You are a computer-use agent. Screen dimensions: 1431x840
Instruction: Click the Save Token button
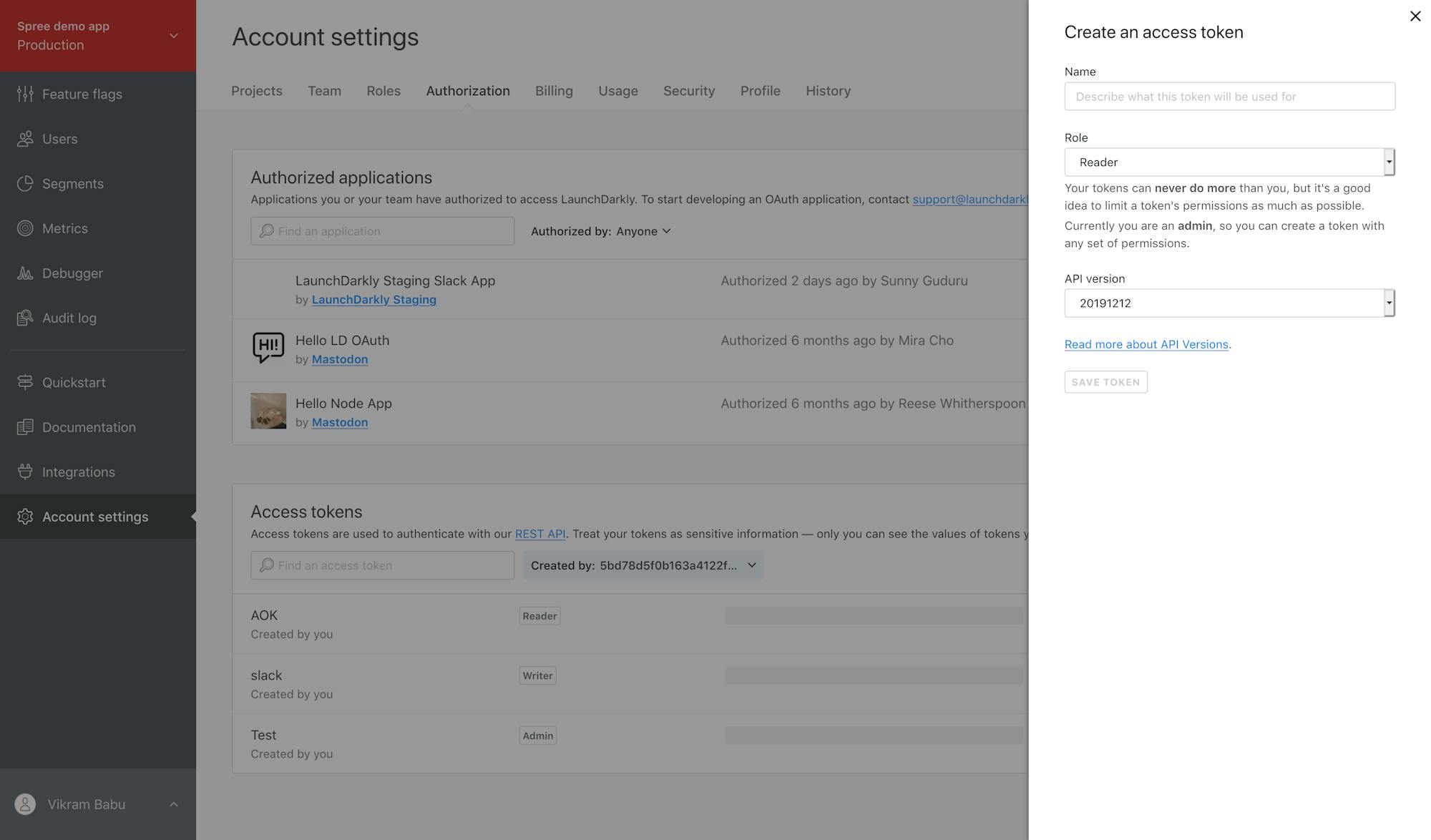point(1105,382)
